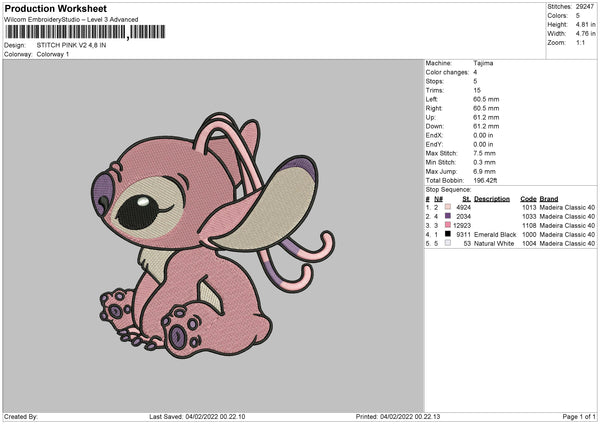Image resolution: width=600 pixels, height=424 pixels.
Task: Click the Min Stitch value 0.3 mm
Action: point(484,163)
